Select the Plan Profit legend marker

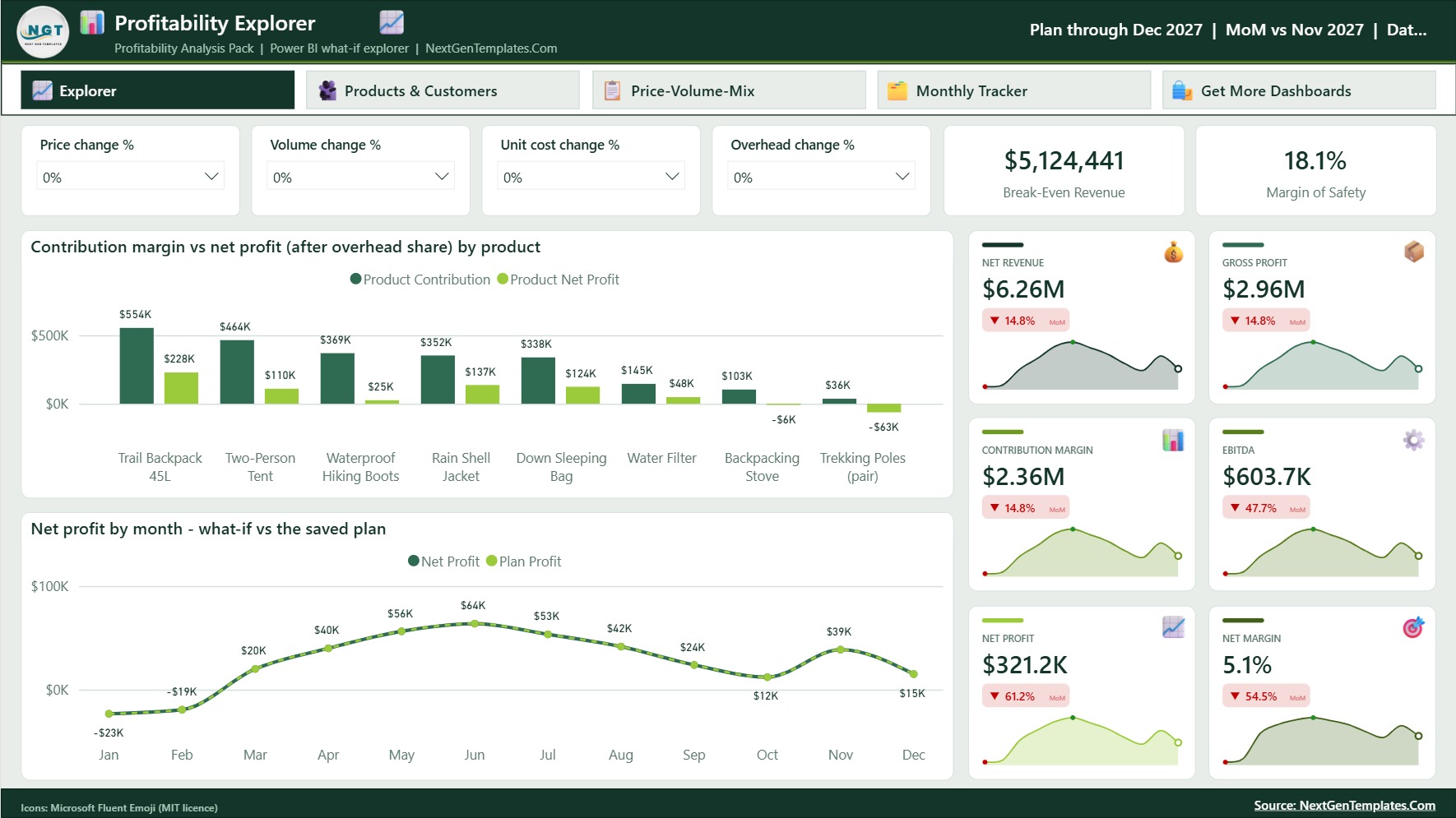coord(492,562)
